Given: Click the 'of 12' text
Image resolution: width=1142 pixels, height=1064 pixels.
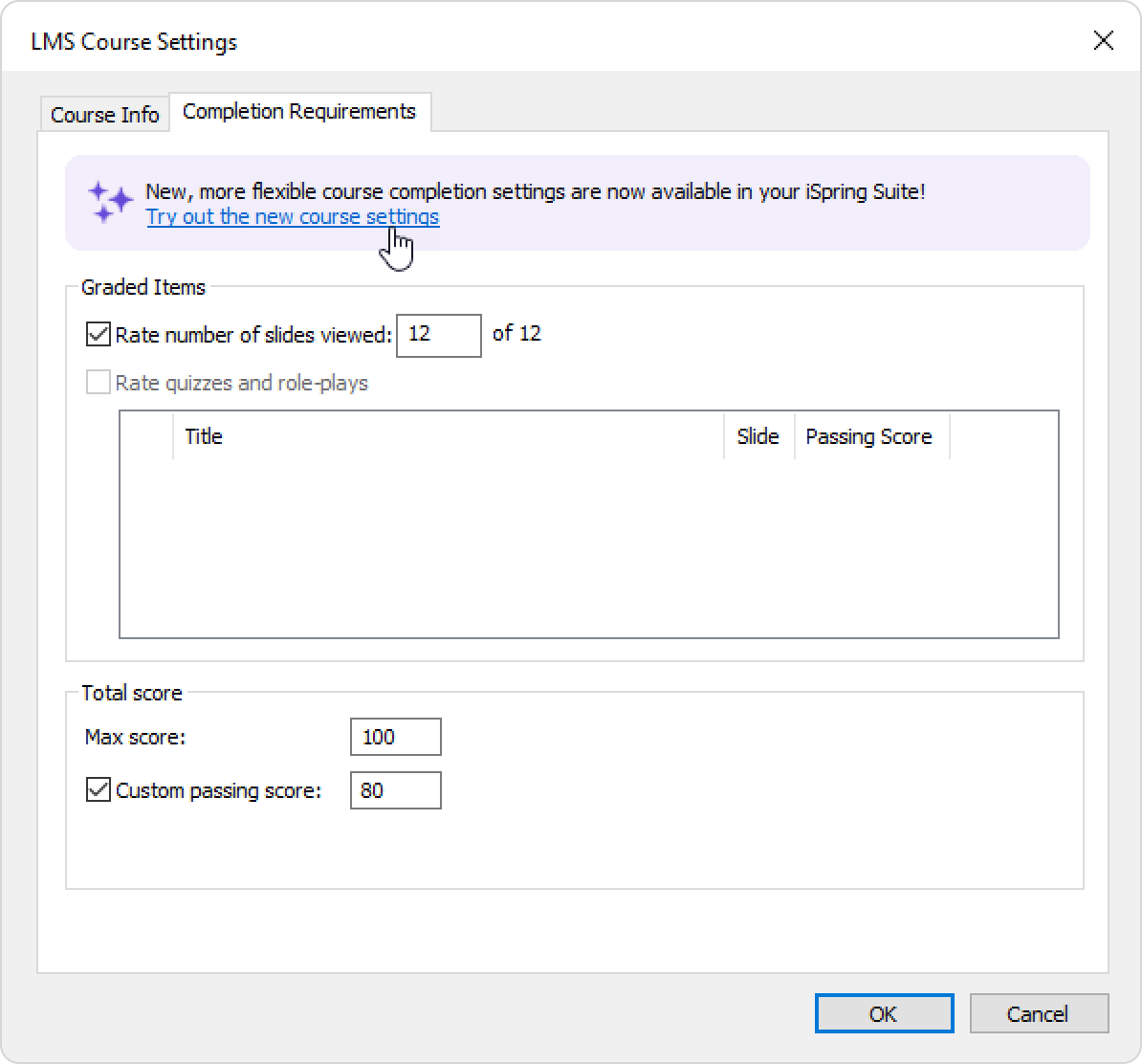Looking at the screenshot, I should tap(516, 334).
